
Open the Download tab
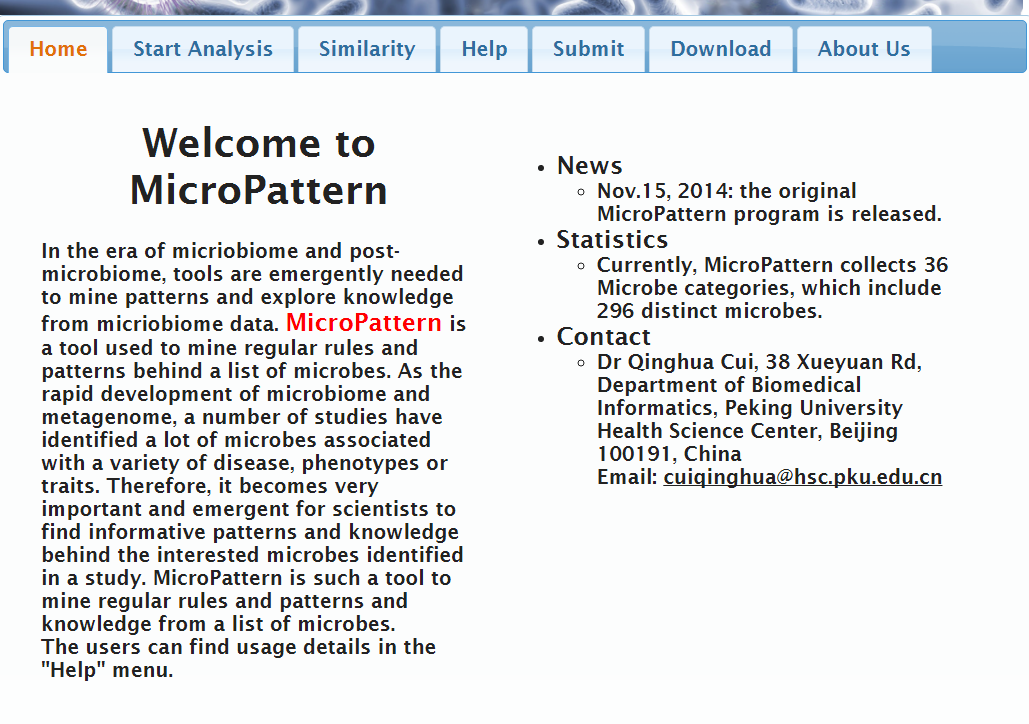[721, 49]
